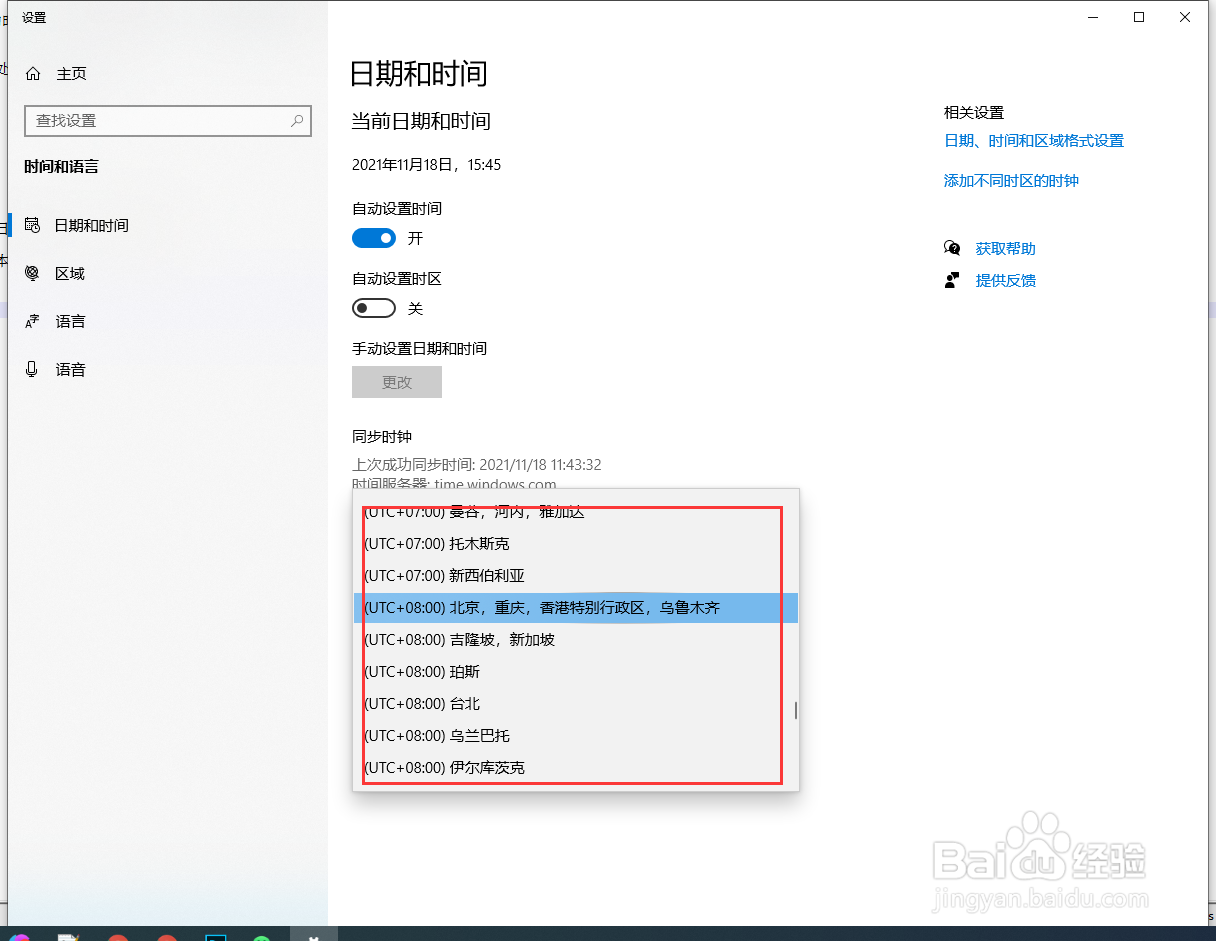This screenshot has height=941, width=1216.
Task: Turn off the 自动设置时间 switch
Action: [x=374, y=238]
